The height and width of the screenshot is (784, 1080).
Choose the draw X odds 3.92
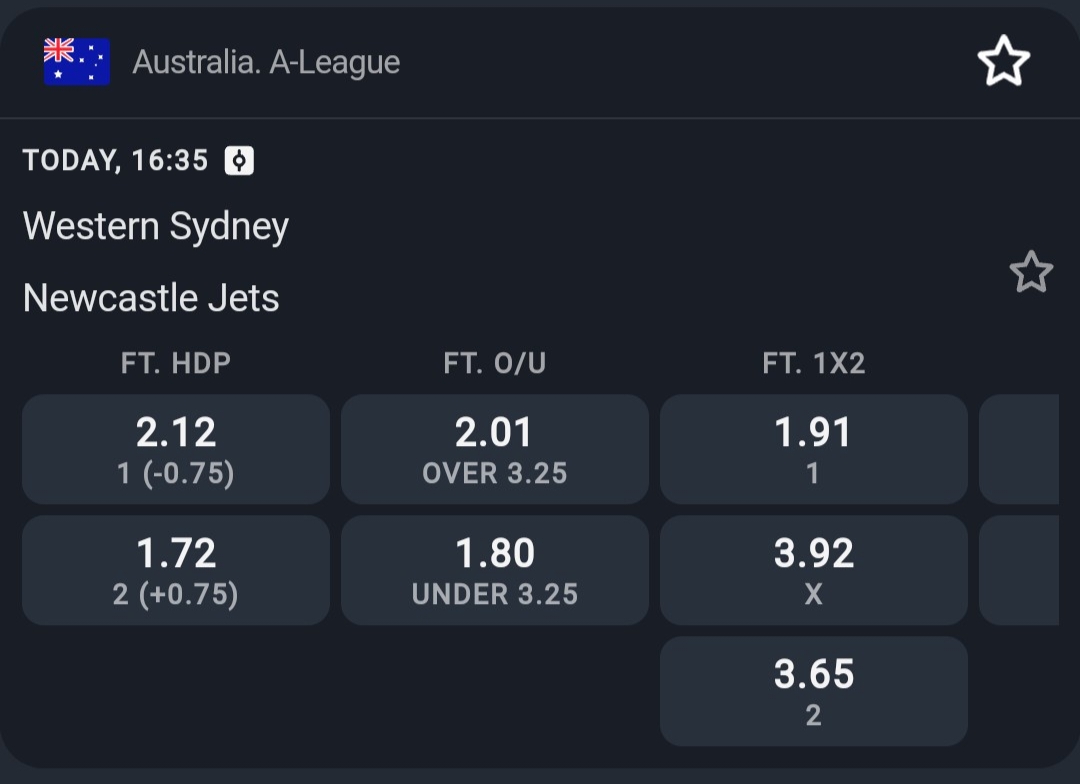pos(813,570)
